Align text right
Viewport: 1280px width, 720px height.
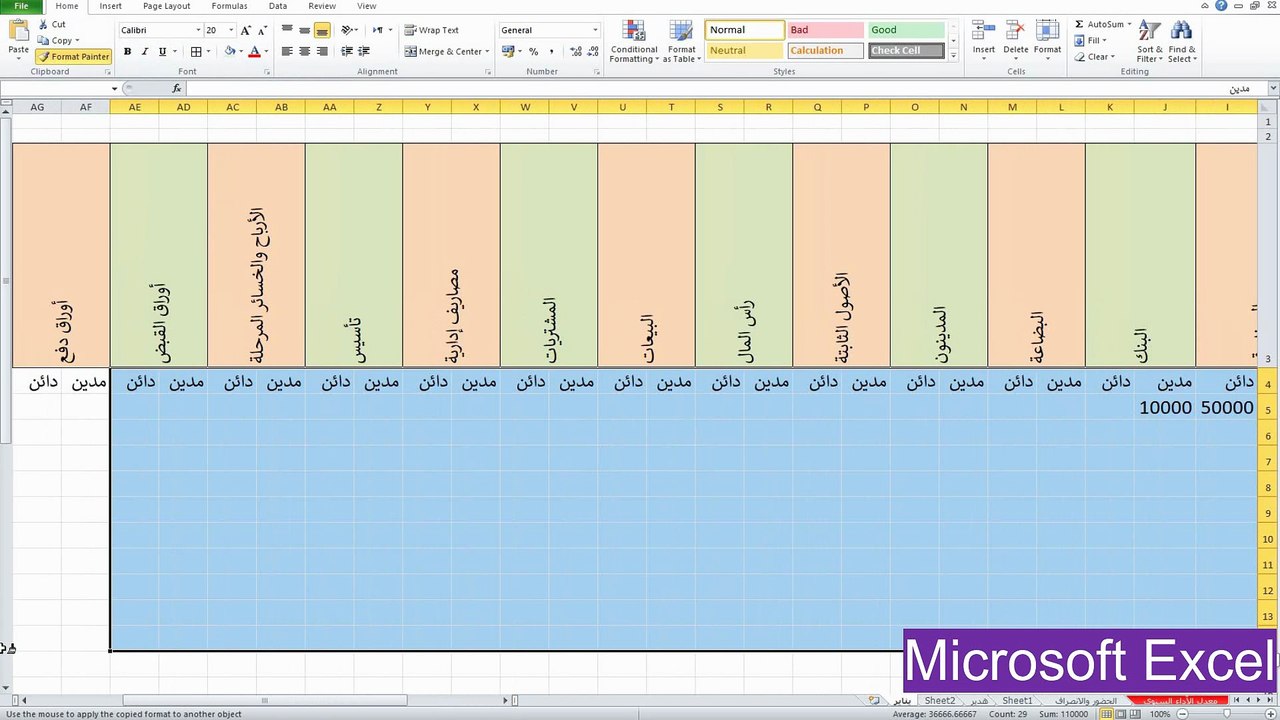click(321, 51)
